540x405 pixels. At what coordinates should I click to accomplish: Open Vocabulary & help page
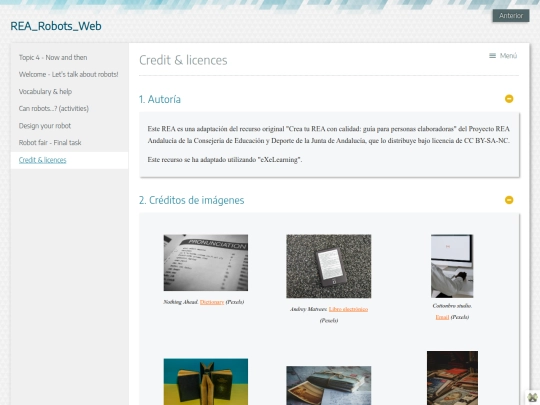click(x=45, y=92)
